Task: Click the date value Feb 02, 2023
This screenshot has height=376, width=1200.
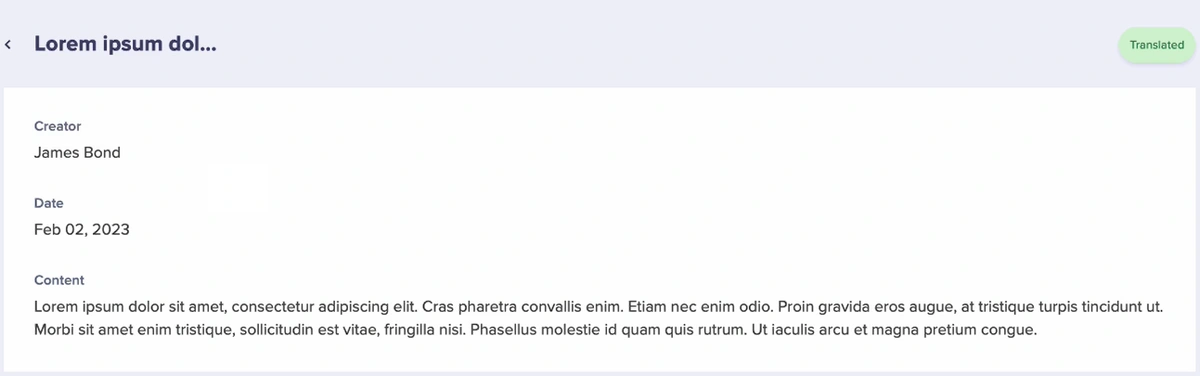Action: point(82,230)
